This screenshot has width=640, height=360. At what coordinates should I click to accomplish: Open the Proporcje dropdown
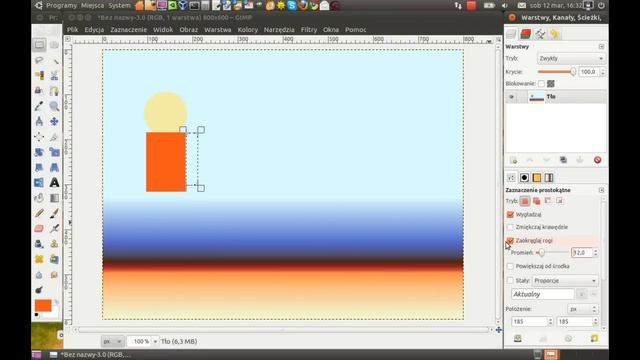point(565,281)
